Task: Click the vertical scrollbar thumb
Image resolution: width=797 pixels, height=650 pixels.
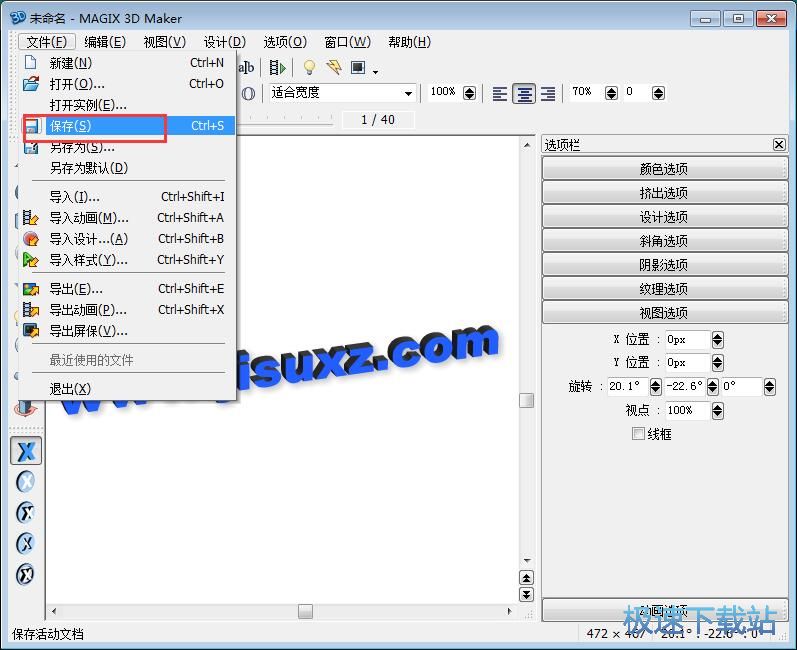Action: (x=527, y=400)
